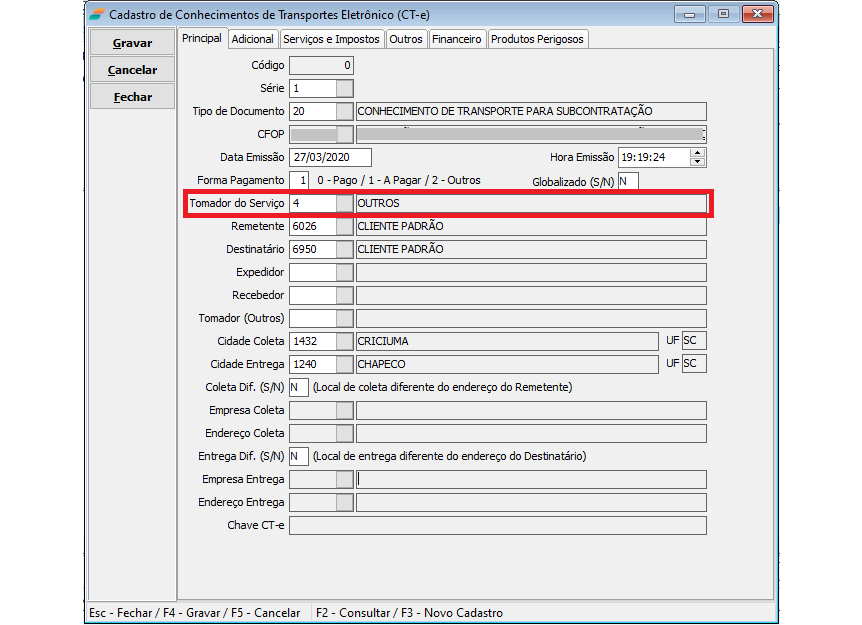Switch to the Serviços e Impostos tab

coord(331,39)
